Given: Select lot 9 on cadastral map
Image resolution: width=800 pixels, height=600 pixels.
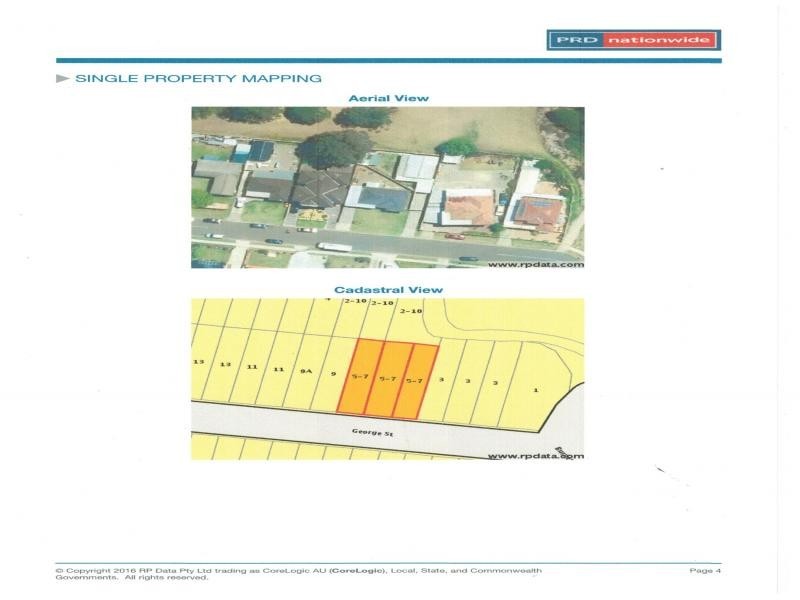Looking at the screenshot, I should click(331, 373).
